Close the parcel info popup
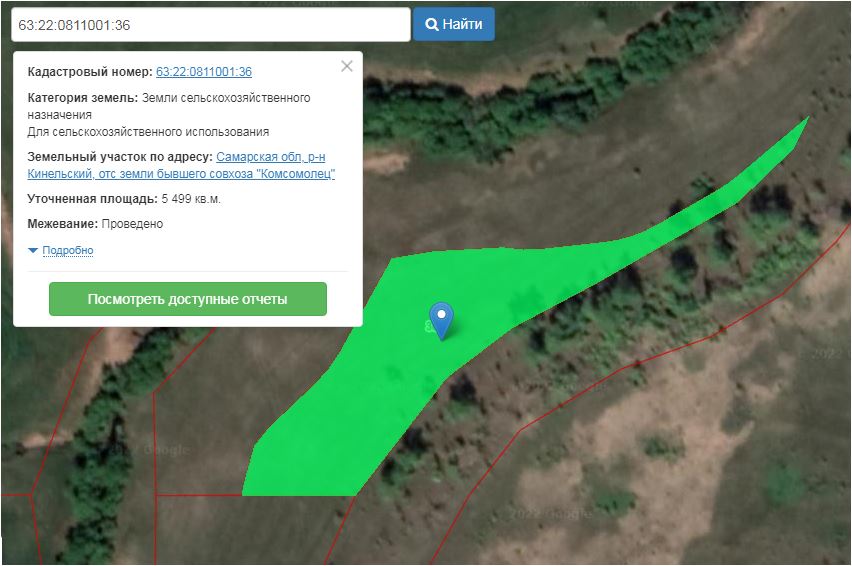The height and width of the screenshot is (566, 852). pos(347,67)
